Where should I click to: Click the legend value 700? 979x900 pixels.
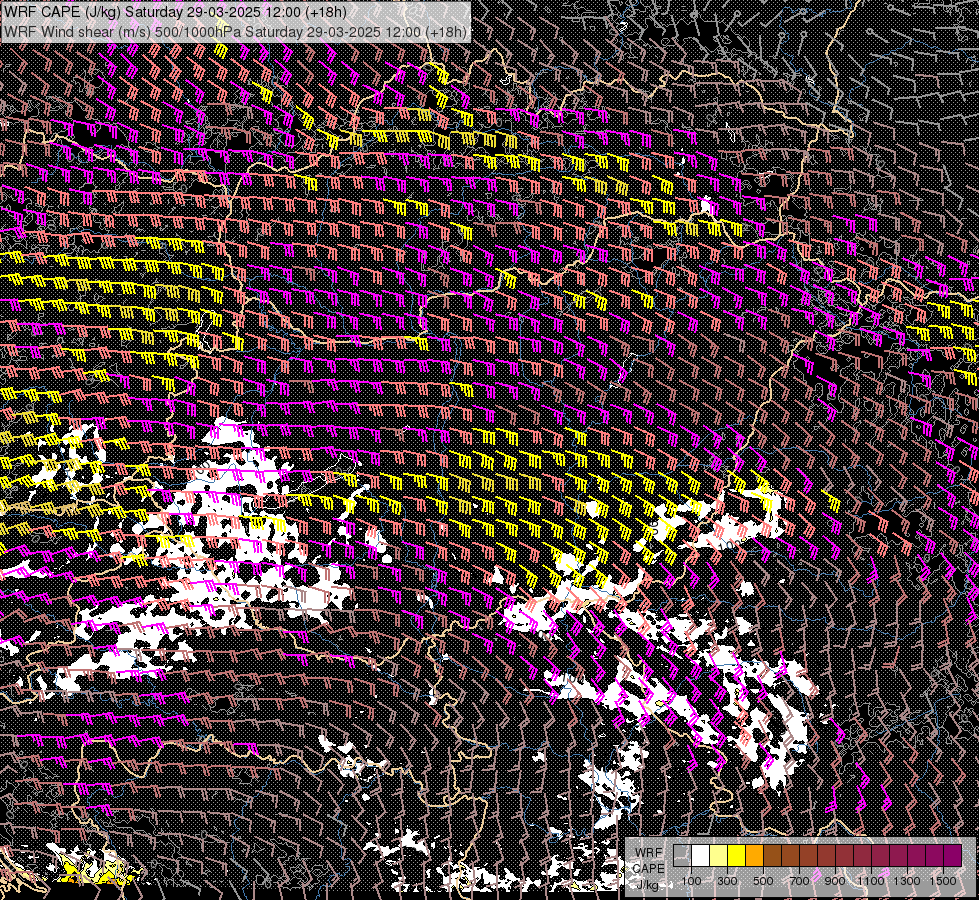coord(800,881)
